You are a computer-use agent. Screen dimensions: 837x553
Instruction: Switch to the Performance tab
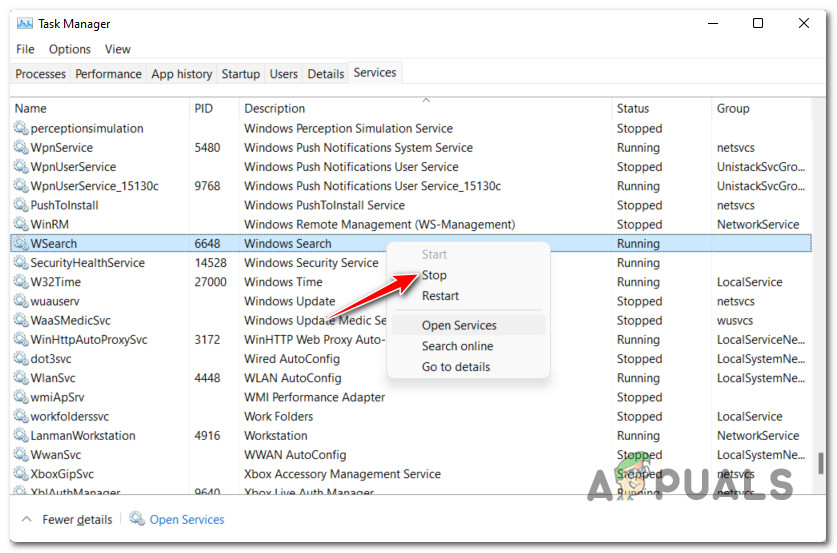click(108, 74)
